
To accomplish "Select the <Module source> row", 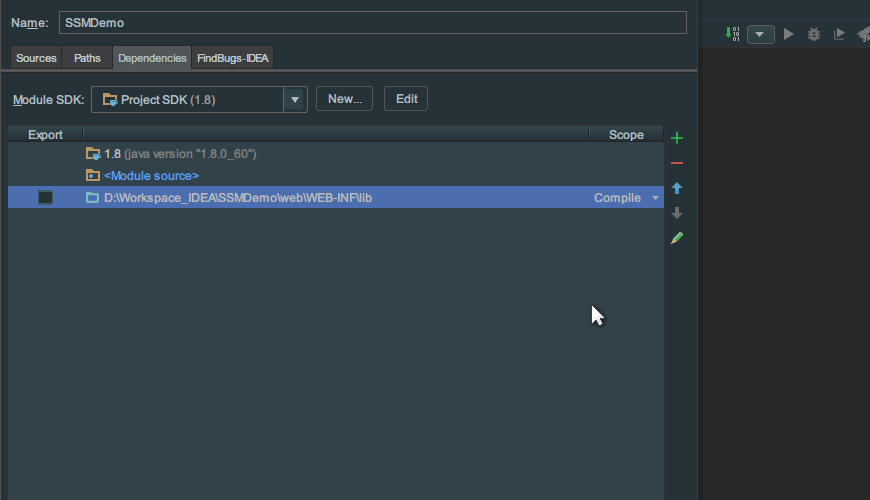I will [336, 176].
